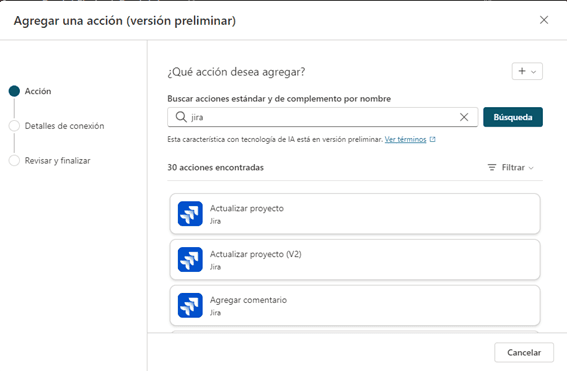The width and height of the screenshot is (567, 371).
Task: Open the Ver términos link
Action: [405, 139]
